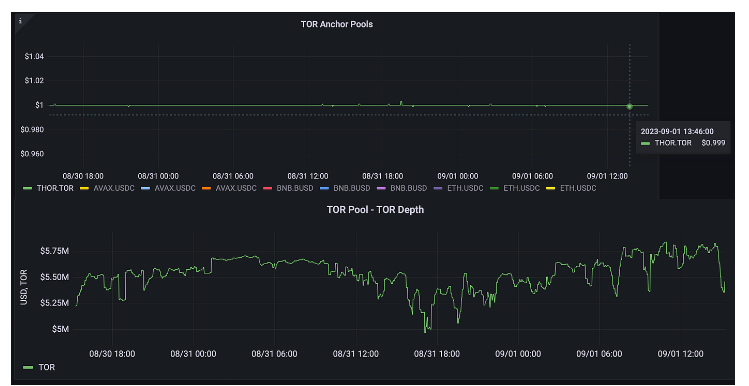Click 08/31 06:00 on Anchor Pools x-axis
The width and height of the screenshot is (749, 386).
[233, 176]
